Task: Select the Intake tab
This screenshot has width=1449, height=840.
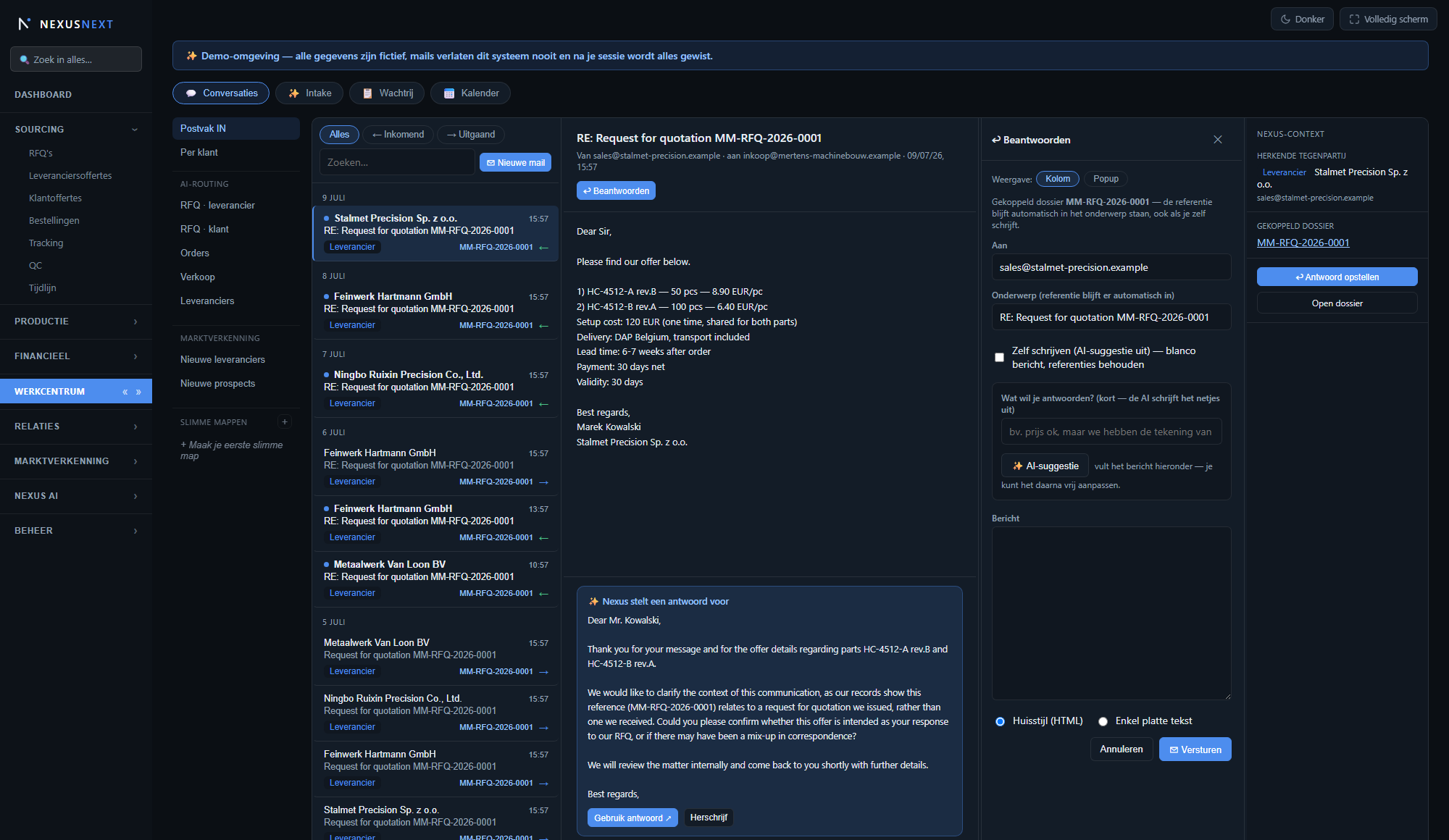Action: (309, 93)
